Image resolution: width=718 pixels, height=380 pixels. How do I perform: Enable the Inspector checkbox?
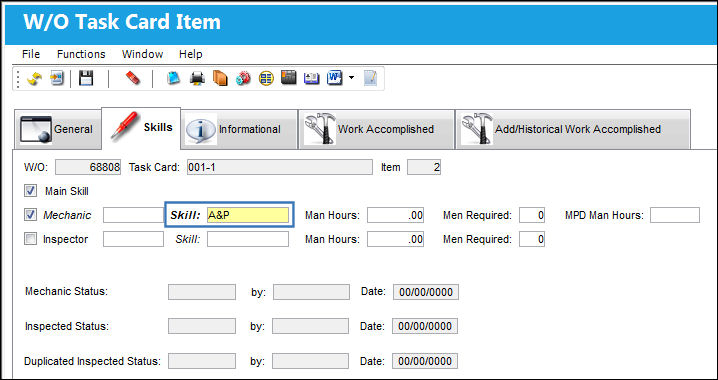(31, 239)
